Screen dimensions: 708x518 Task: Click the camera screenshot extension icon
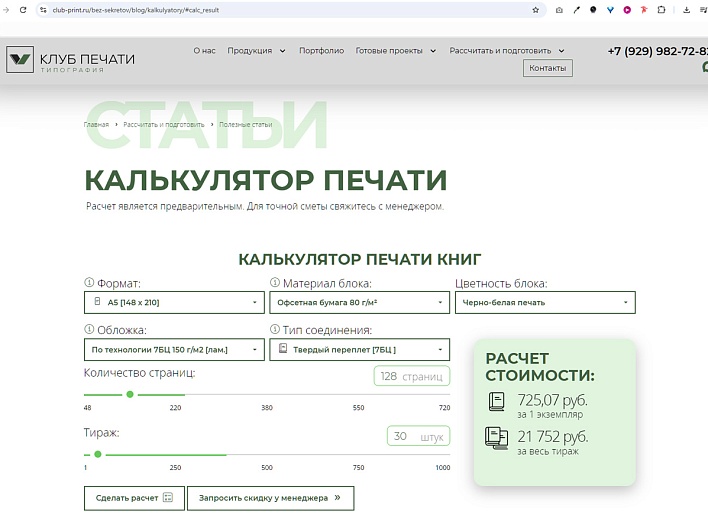(x=559, y=9)
